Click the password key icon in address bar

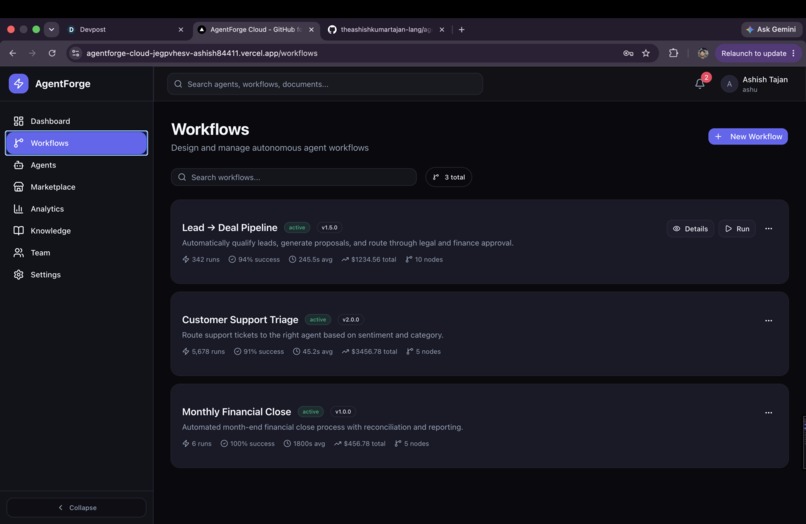628,53
